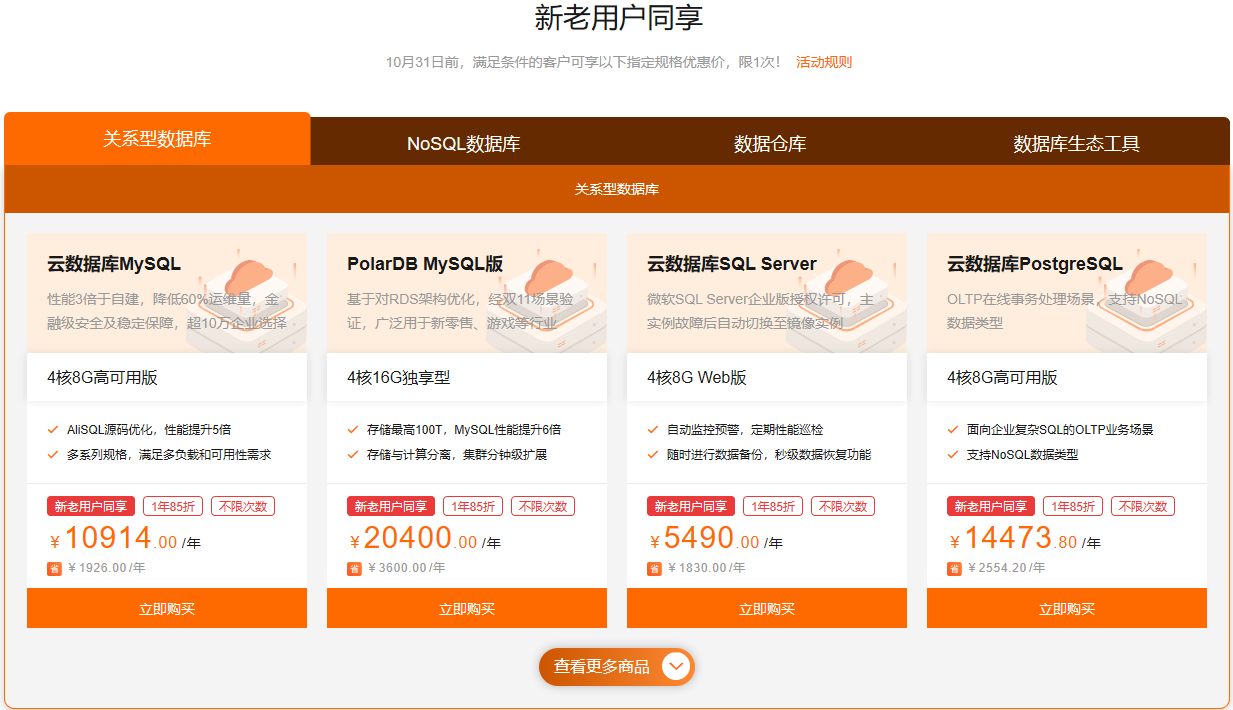Click 不限次数 tag on PolarDB card
The height and width of the screenshot is (710, 1233).
543,506
